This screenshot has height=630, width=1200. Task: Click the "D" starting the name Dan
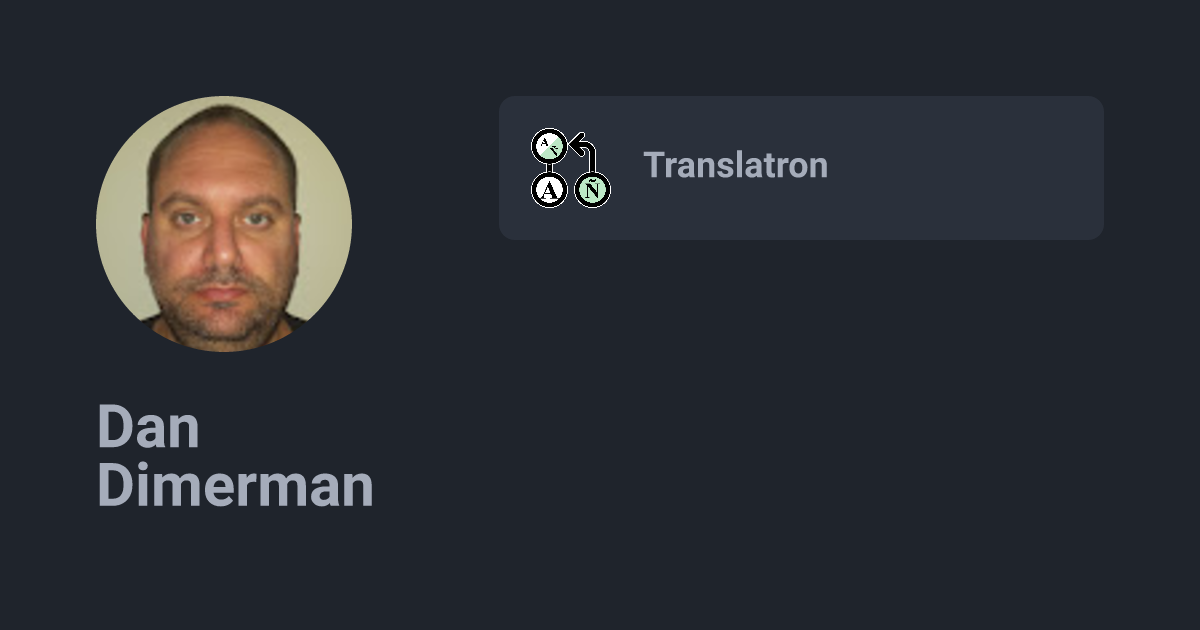click(x=112, y=428)
